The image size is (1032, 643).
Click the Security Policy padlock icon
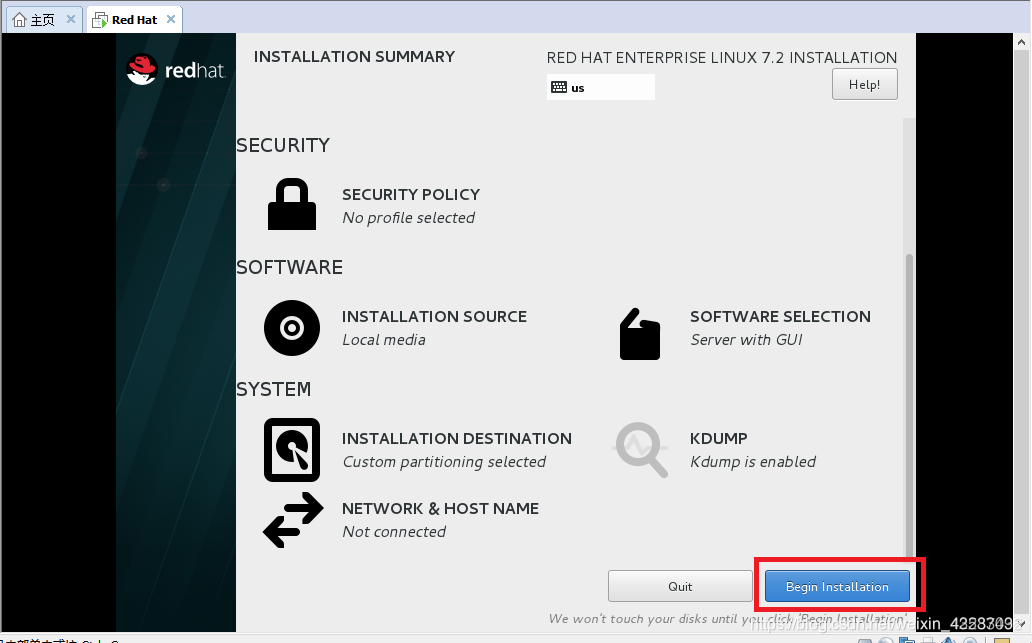[292, 204]
